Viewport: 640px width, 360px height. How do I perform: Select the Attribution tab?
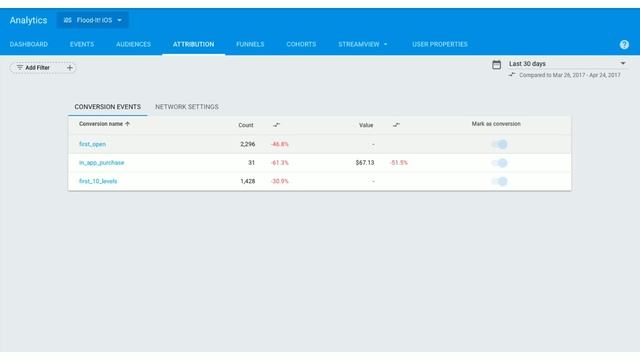tap(193, 44)
